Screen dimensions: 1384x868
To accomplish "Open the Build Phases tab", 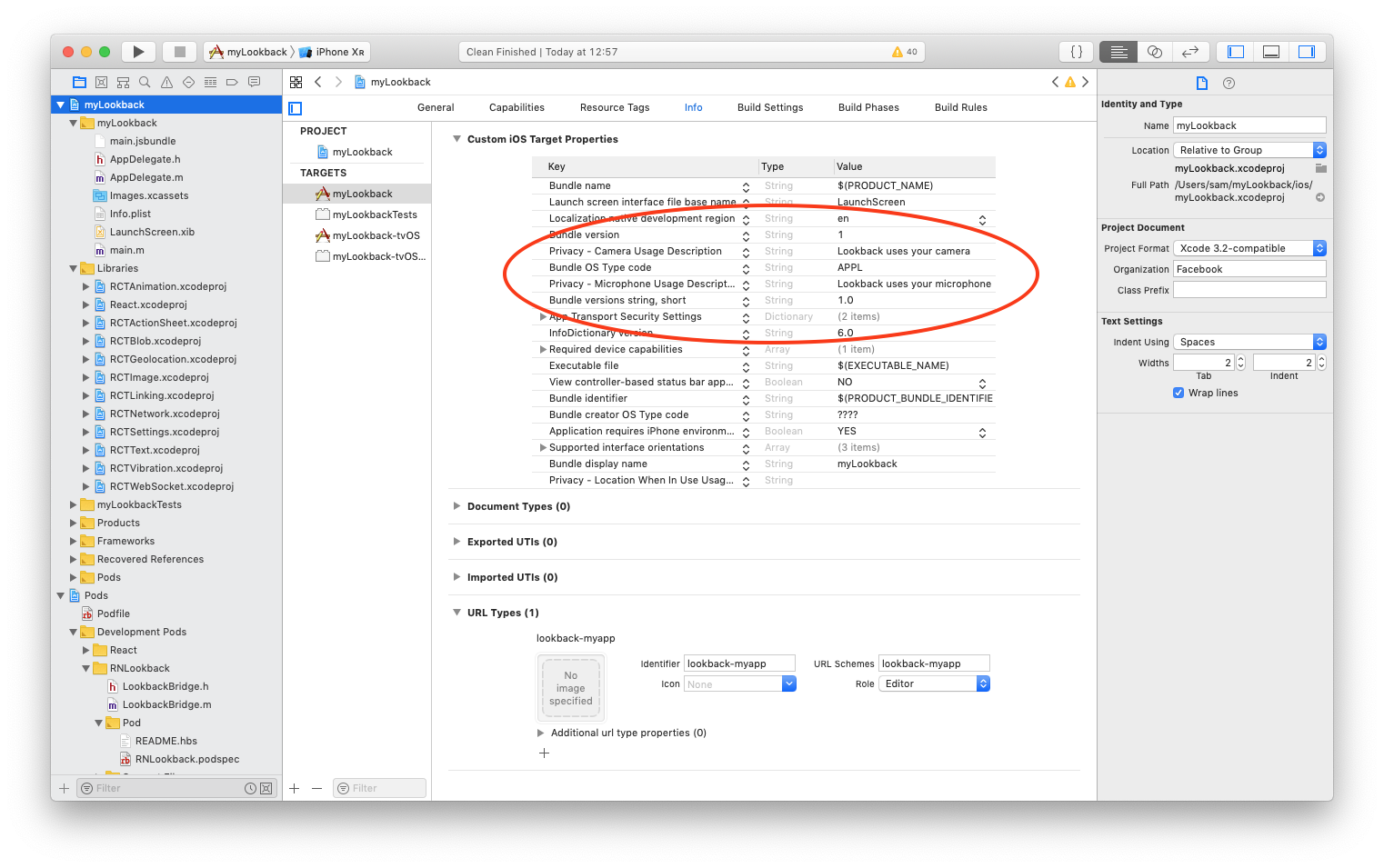I will tap(868, 107).
